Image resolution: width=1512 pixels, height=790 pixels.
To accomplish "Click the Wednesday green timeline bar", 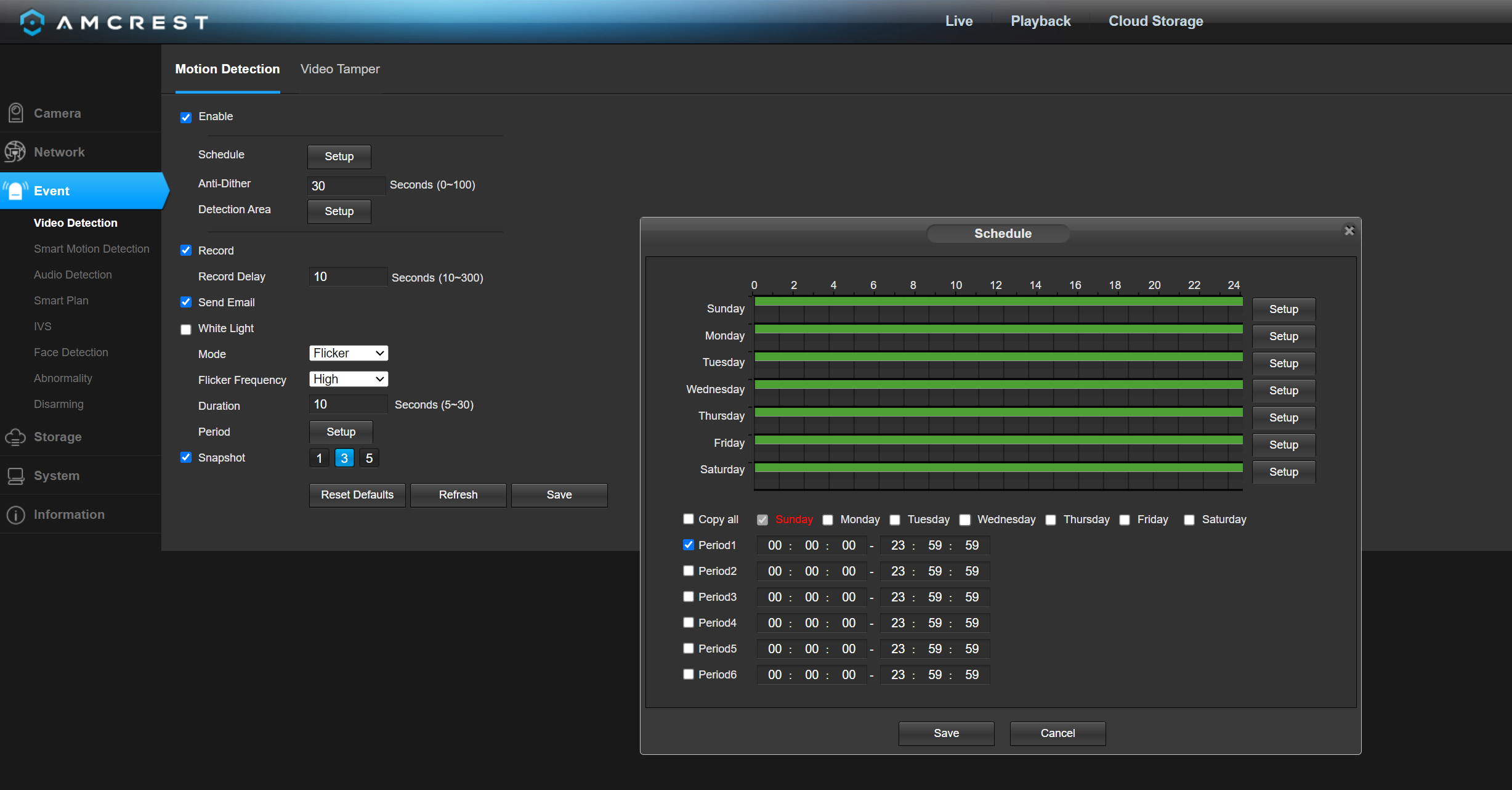I will (998, 385).
